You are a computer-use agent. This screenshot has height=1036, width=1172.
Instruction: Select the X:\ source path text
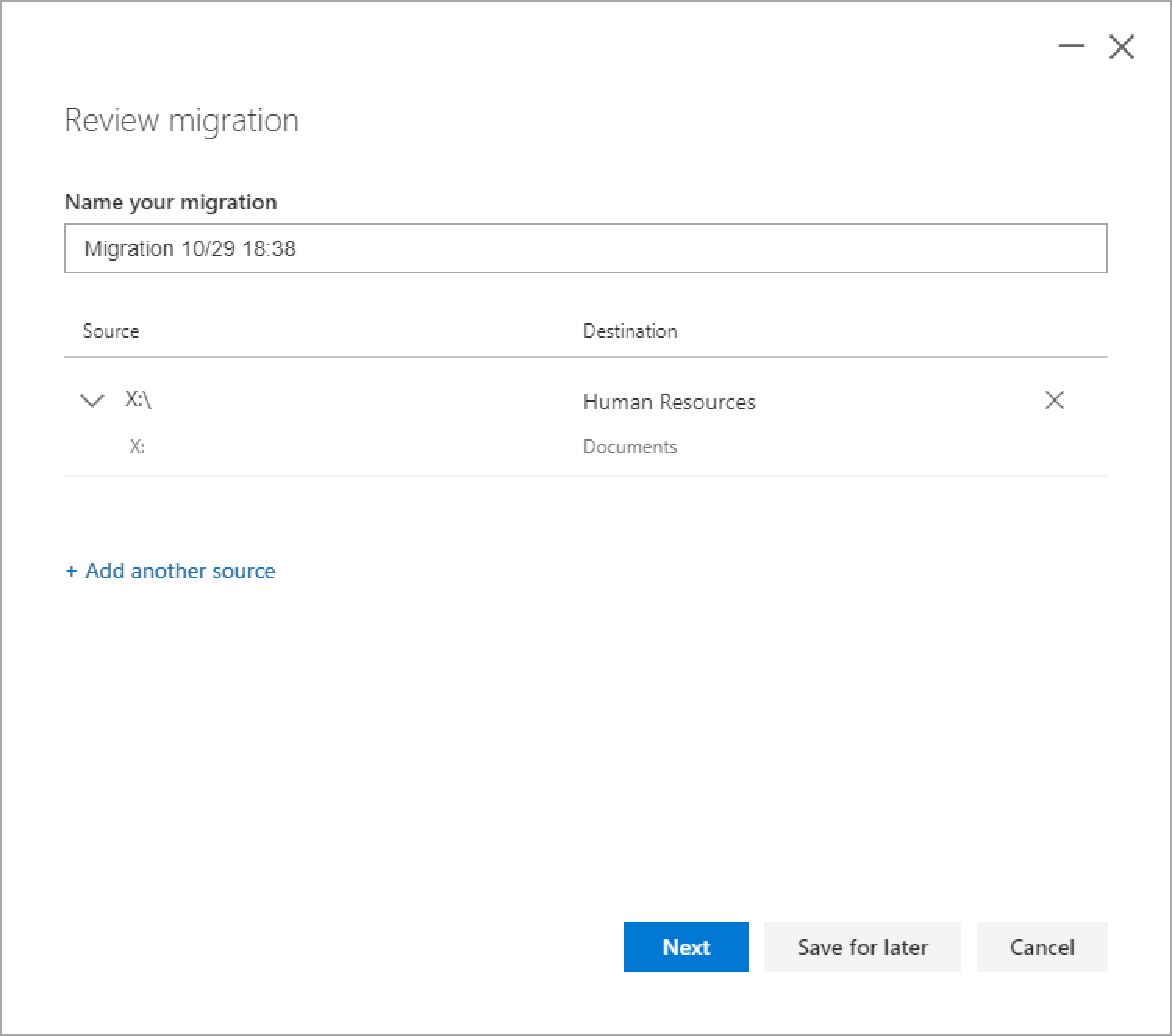tap(138, 400)
